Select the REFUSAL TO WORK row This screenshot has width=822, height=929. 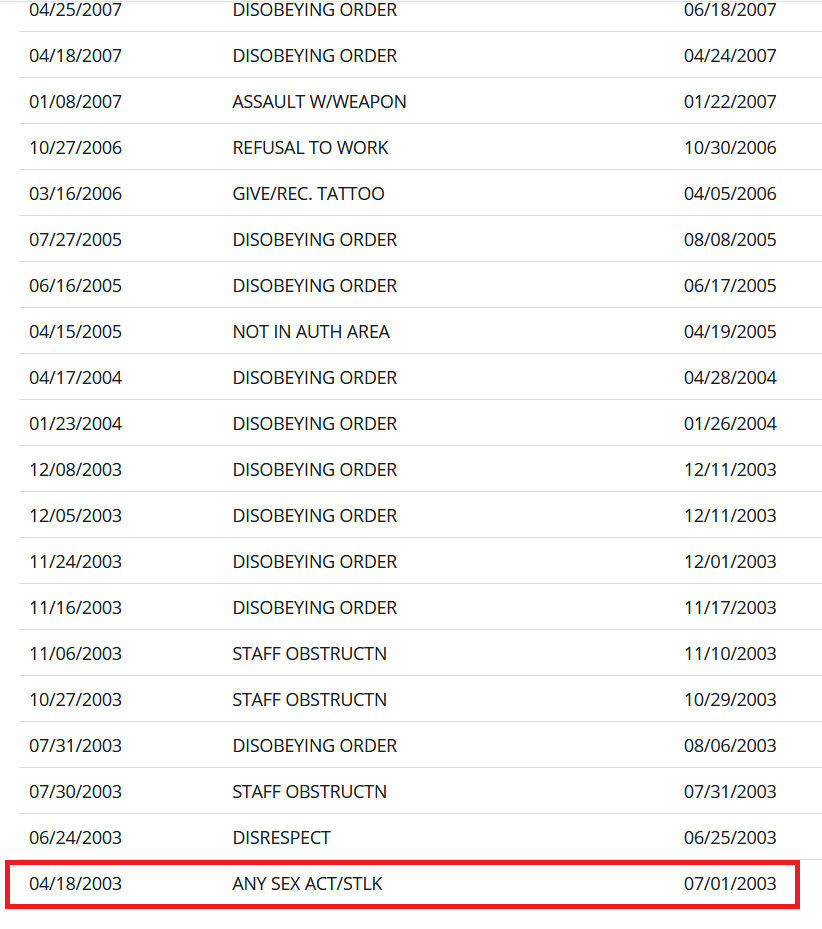coord(420,148)
